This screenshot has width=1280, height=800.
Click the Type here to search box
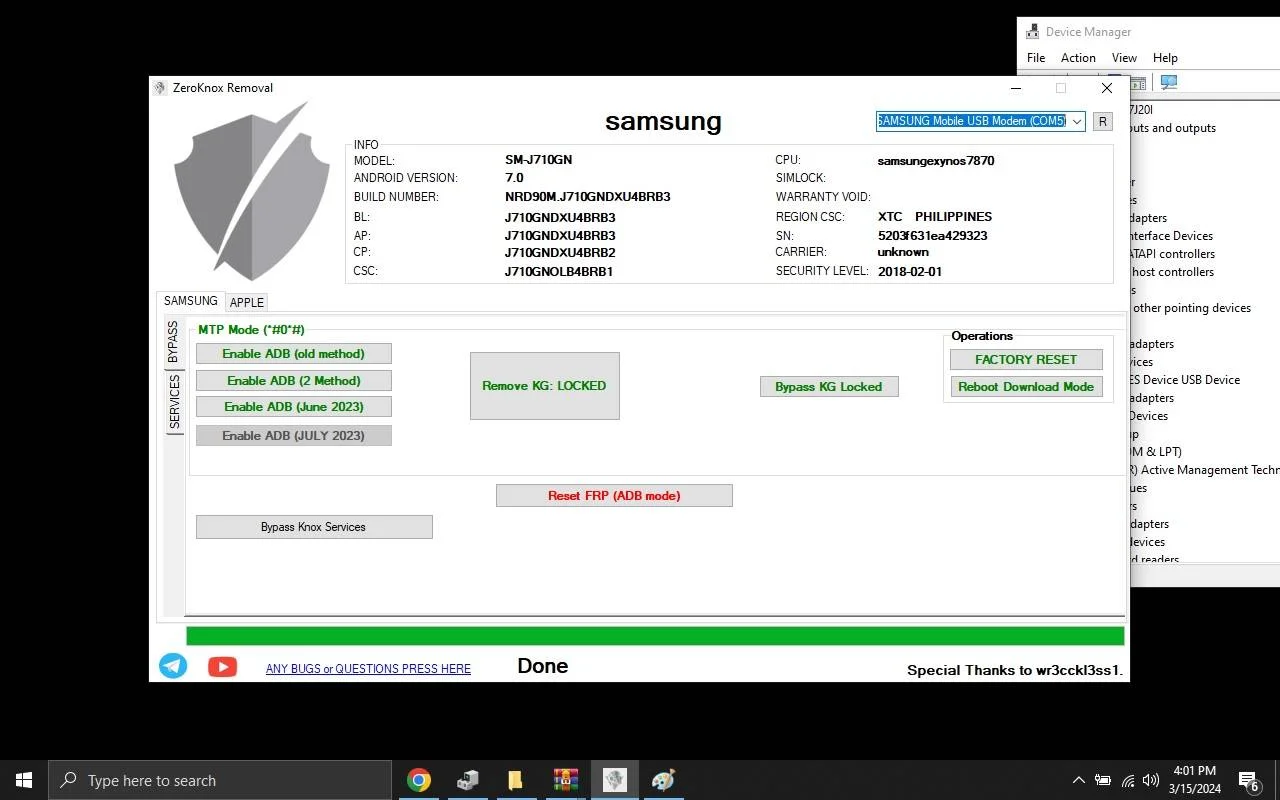[x=220, y=780]
